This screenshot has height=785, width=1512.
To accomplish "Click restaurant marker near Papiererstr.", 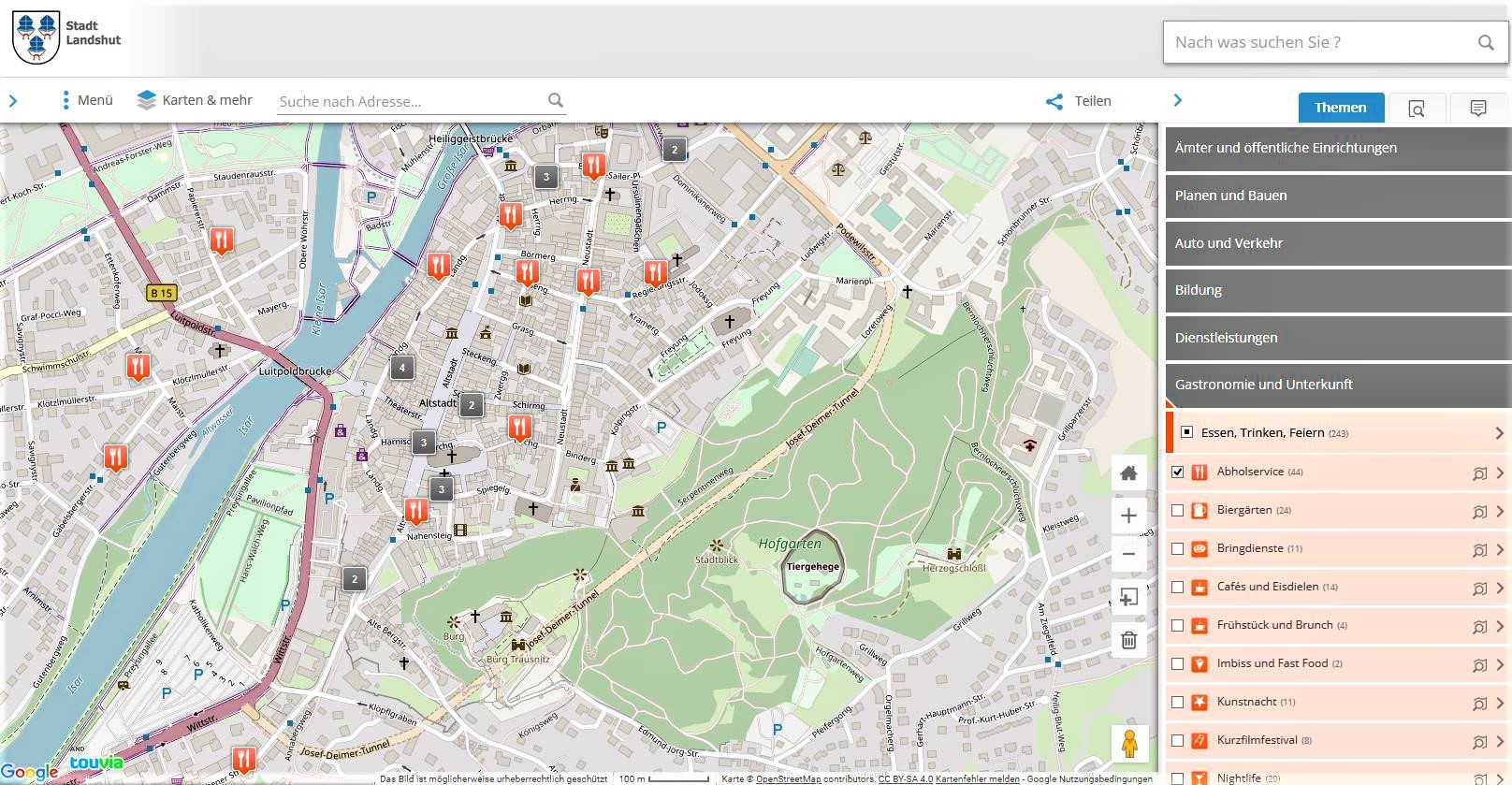I will [x=221, y=241].
